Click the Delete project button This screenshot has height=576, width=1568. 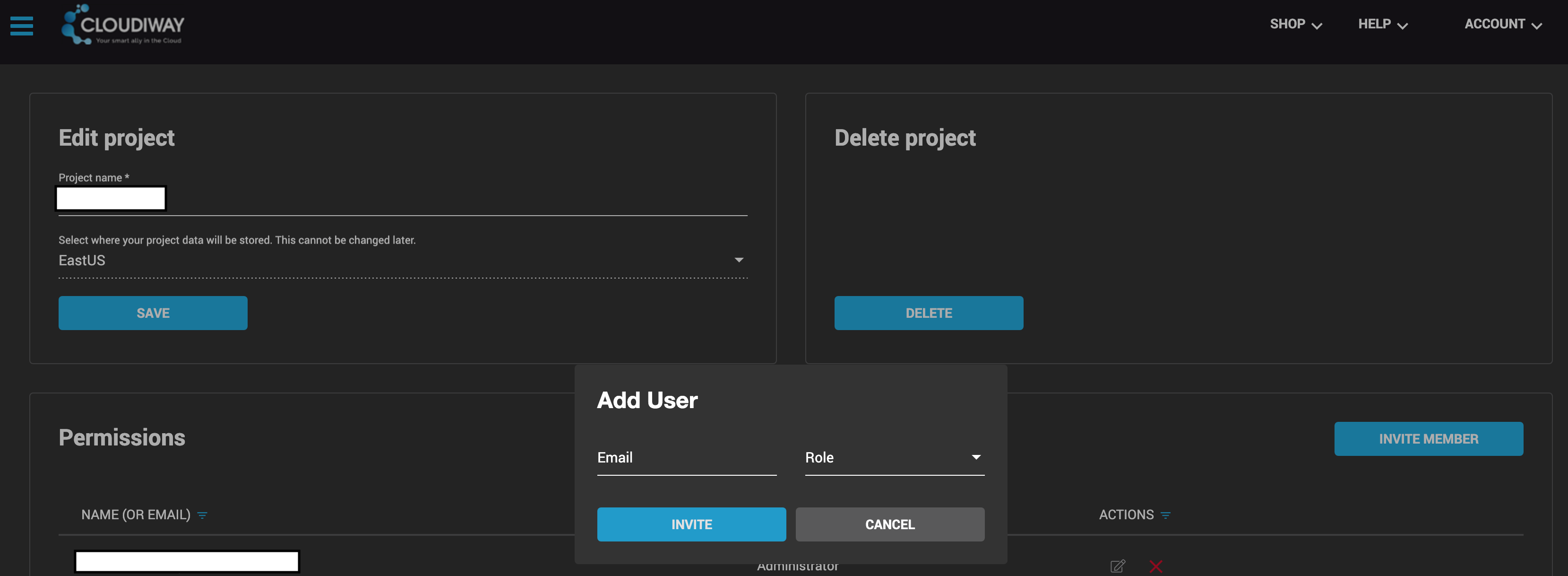click(x=928, y=313)
